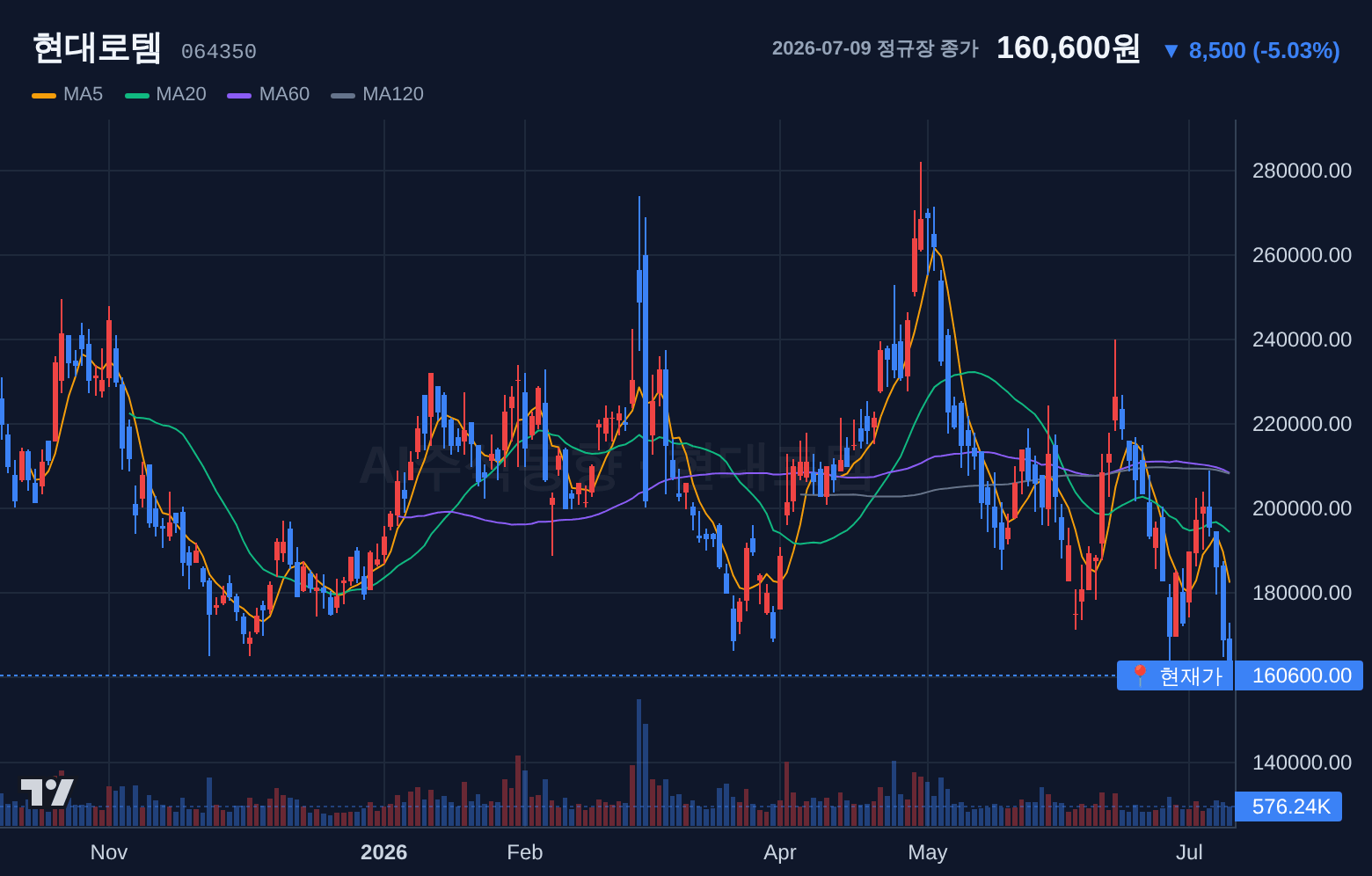The width and height of the screenshot is (1372, 876).
Task: Click the 160,600원 closing price
Action: pyautogui.click(x=1069, y=47)
